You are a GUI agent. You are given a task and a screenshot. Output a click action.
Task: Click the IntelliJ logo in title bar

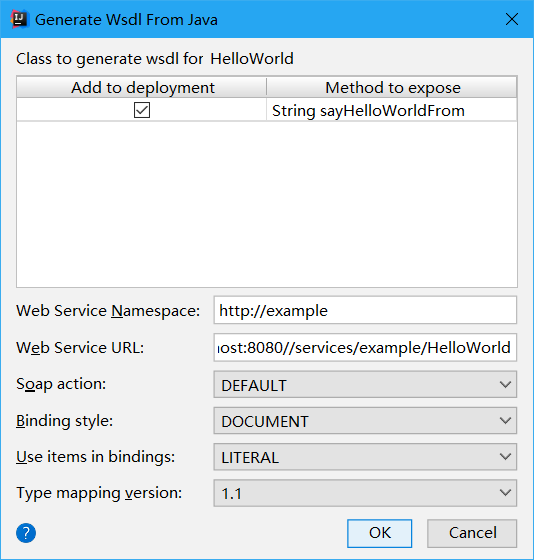tap(19, 19)
